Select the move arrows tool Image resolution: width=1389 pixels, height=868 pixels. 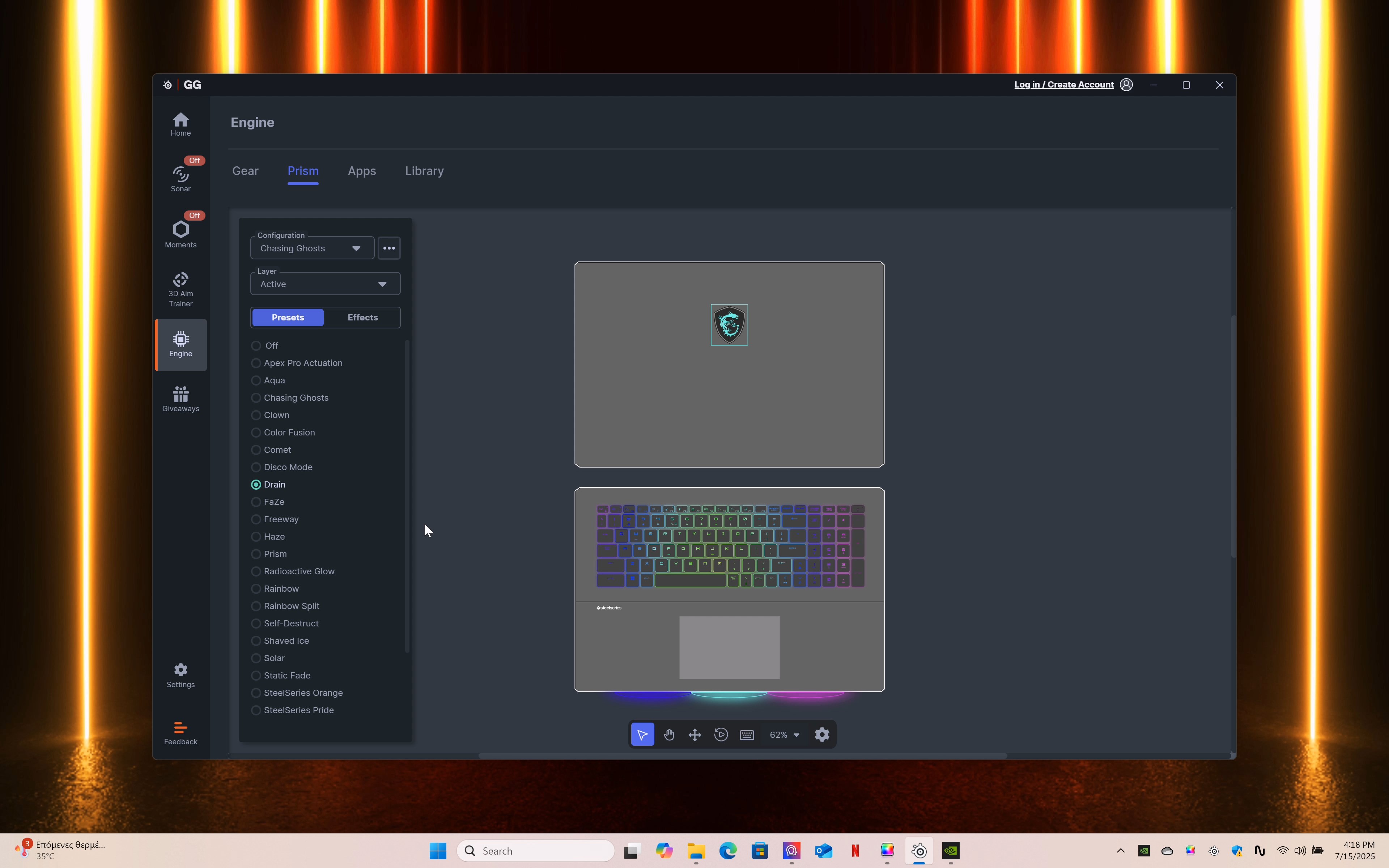pyautogui.click(x=694, y=735)
